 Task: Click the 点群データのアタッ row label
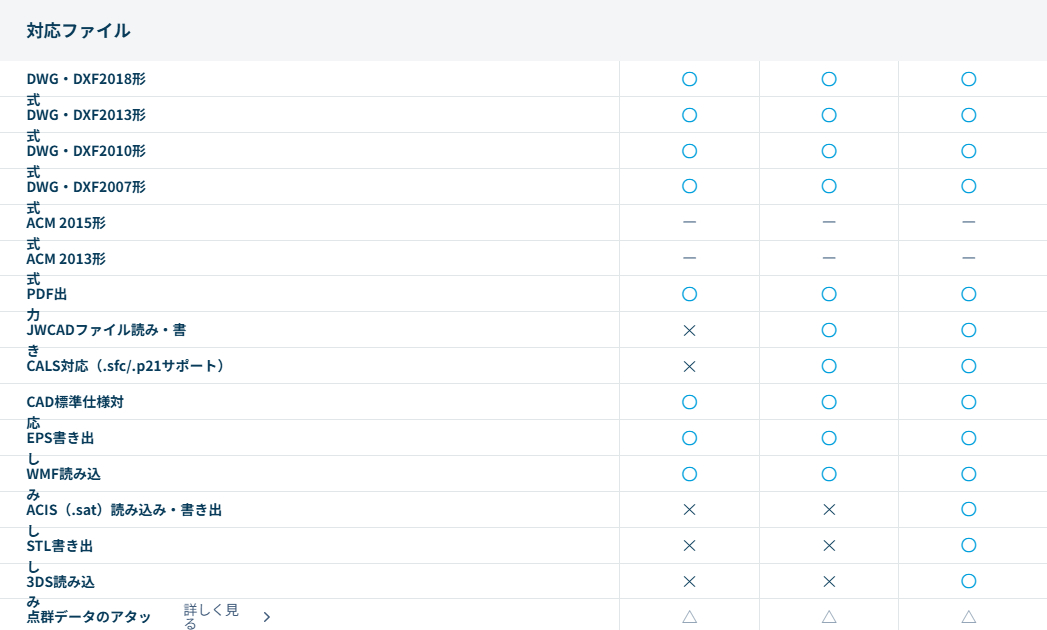pyautogui.click(x=89, y=617)
